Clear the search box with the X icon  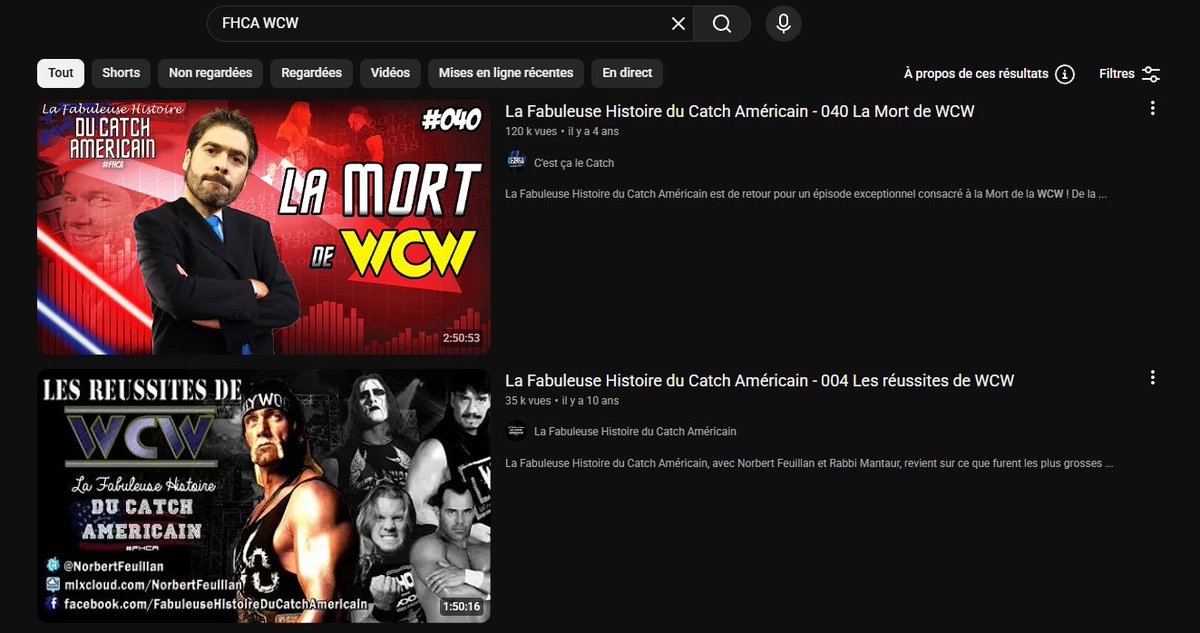pyautogui.click(x=678, y=23)
